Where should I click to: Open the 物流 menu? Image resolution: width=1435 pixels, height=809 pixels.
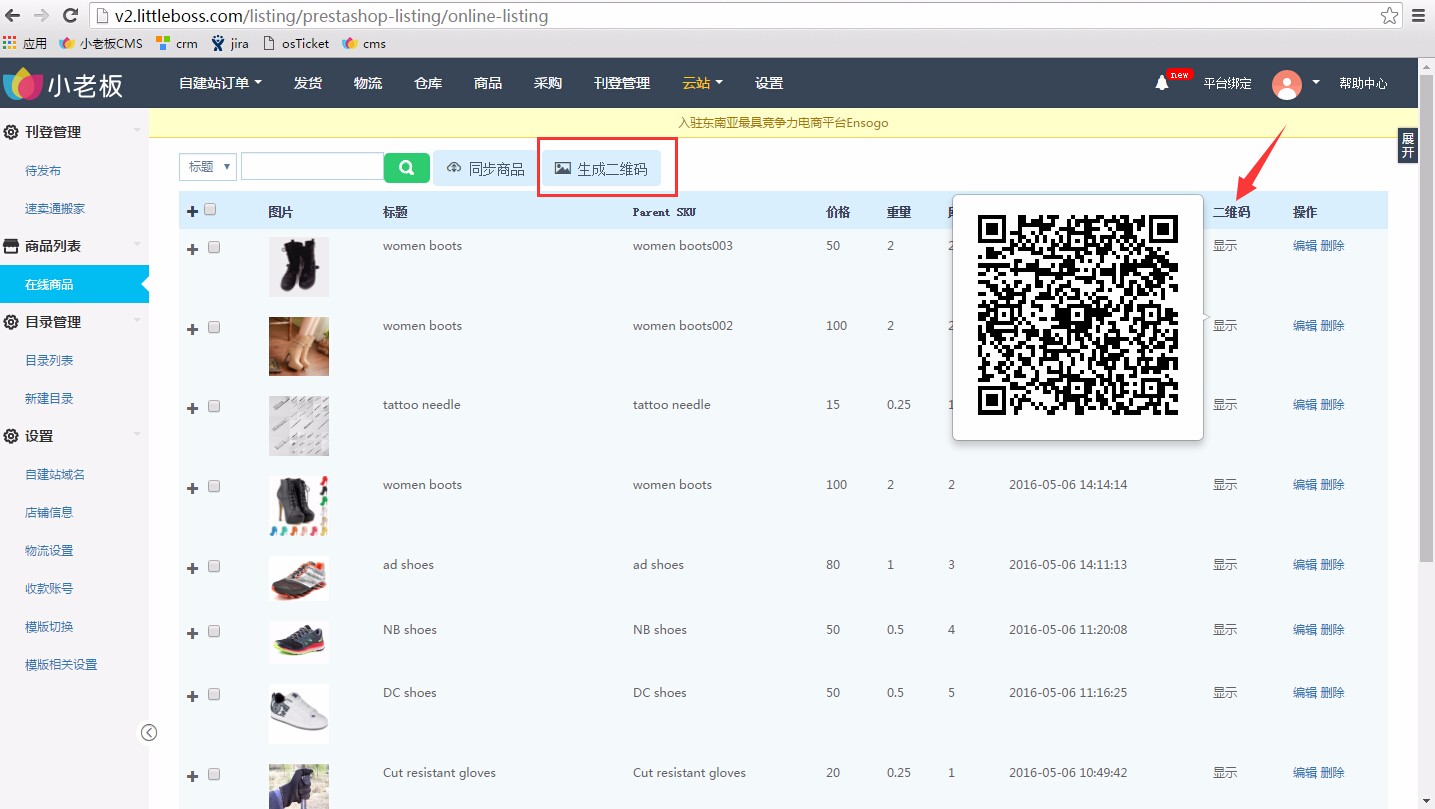click(368, 83)
